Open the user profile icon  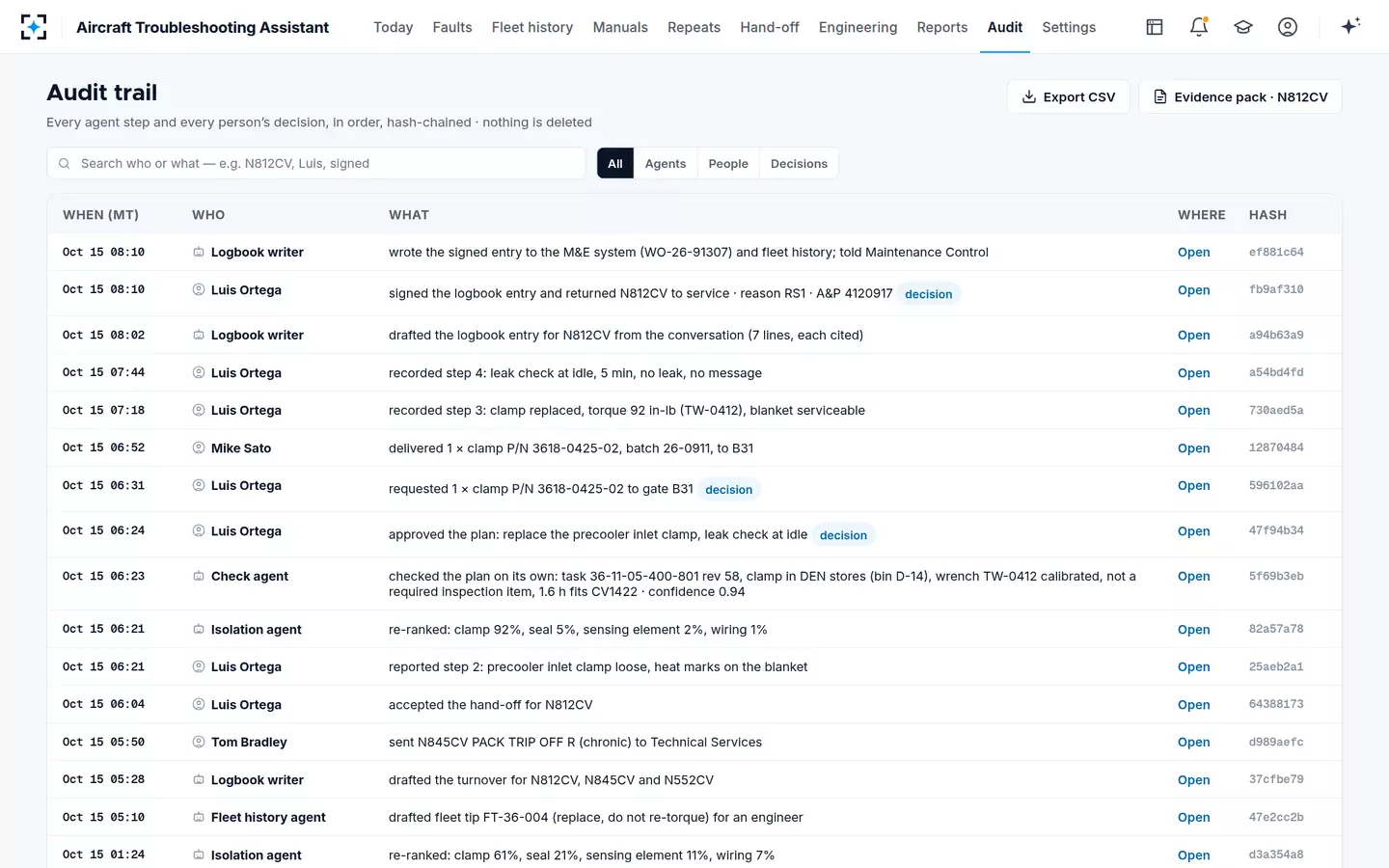pos(1288,27)
